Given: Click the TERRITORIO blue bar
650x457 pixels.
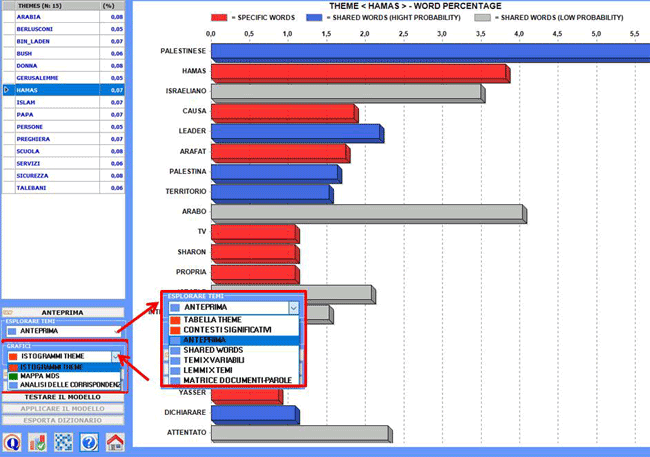Looking at the screenshot, I should tap(272, 194).
